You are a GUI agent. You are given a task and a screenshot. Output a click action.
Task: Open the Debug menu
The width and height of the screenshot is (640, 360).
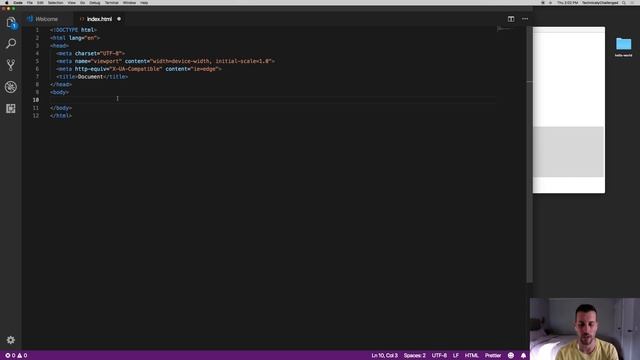click(x=95, y=2)
